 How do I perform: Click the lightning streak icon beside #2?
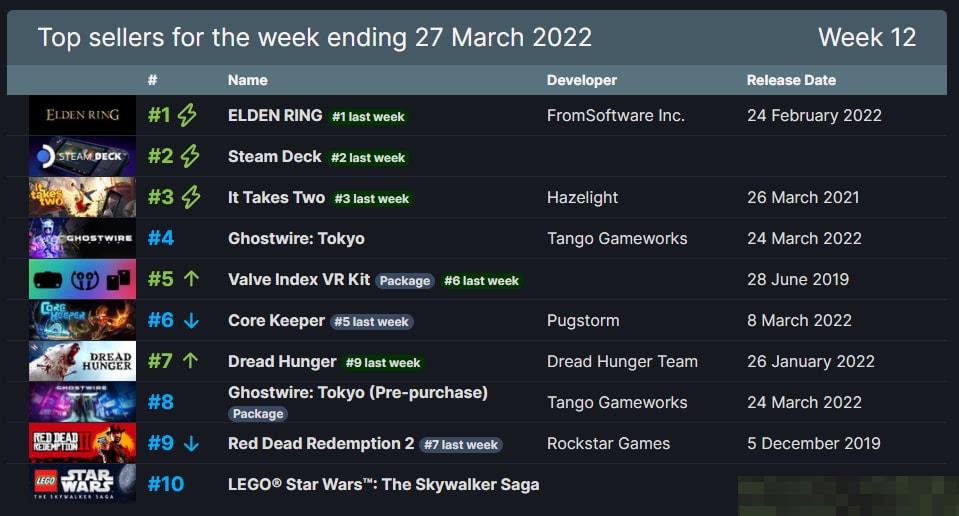coord(190,156)
